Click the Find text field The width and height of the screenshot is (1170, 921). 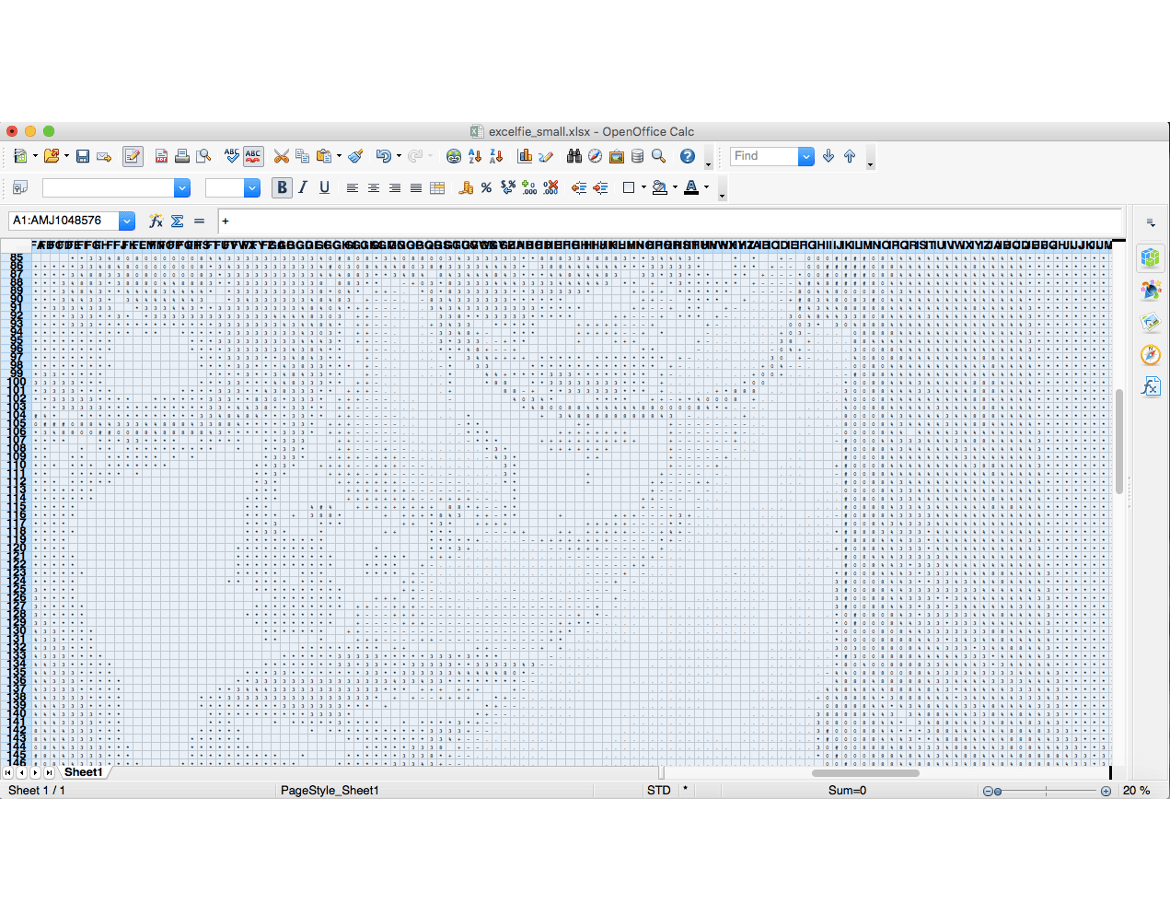click(764, 157)
